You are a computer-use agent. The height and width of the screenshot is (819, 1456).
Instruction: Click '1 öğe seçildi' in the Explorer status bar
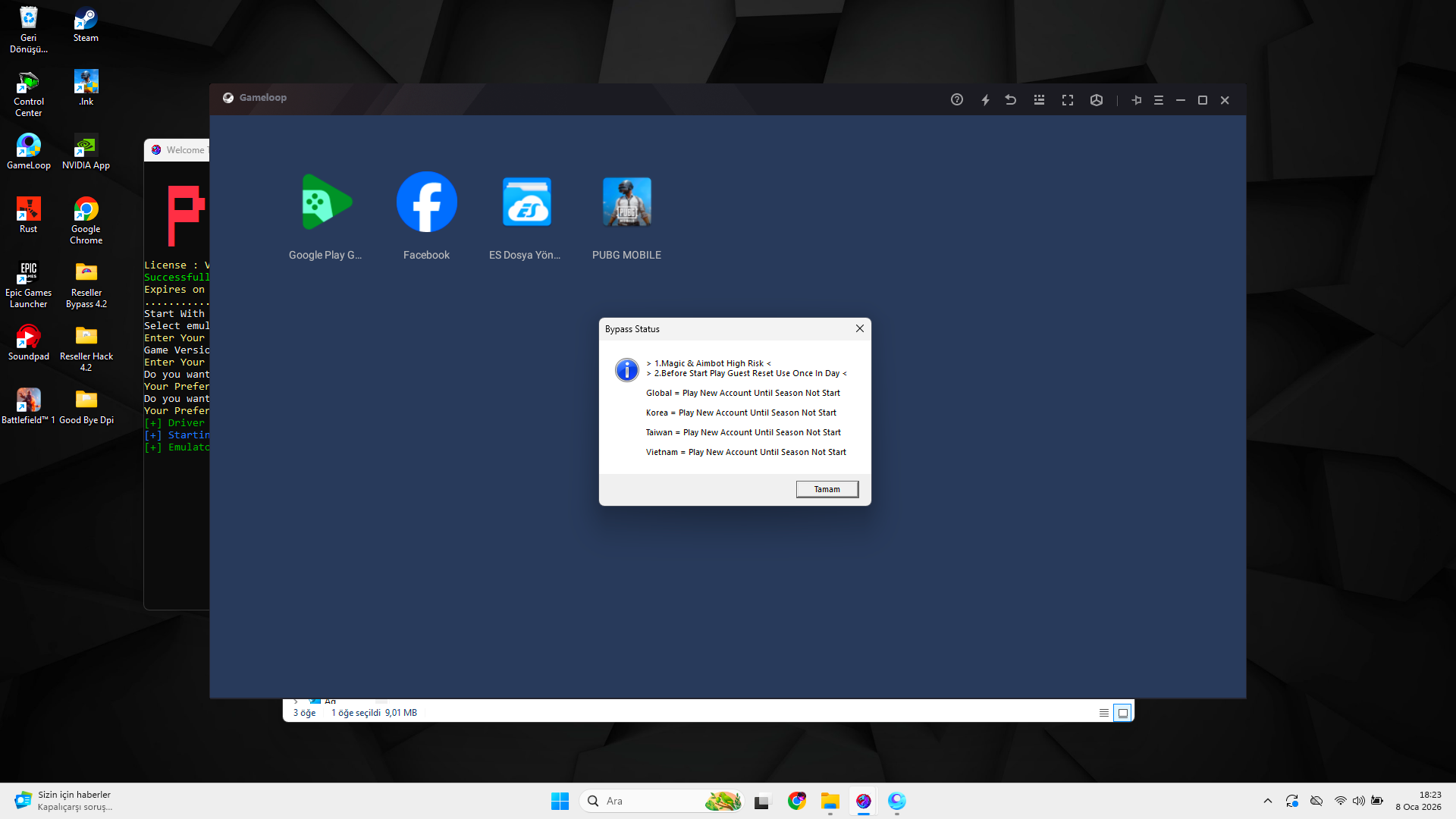356,713
